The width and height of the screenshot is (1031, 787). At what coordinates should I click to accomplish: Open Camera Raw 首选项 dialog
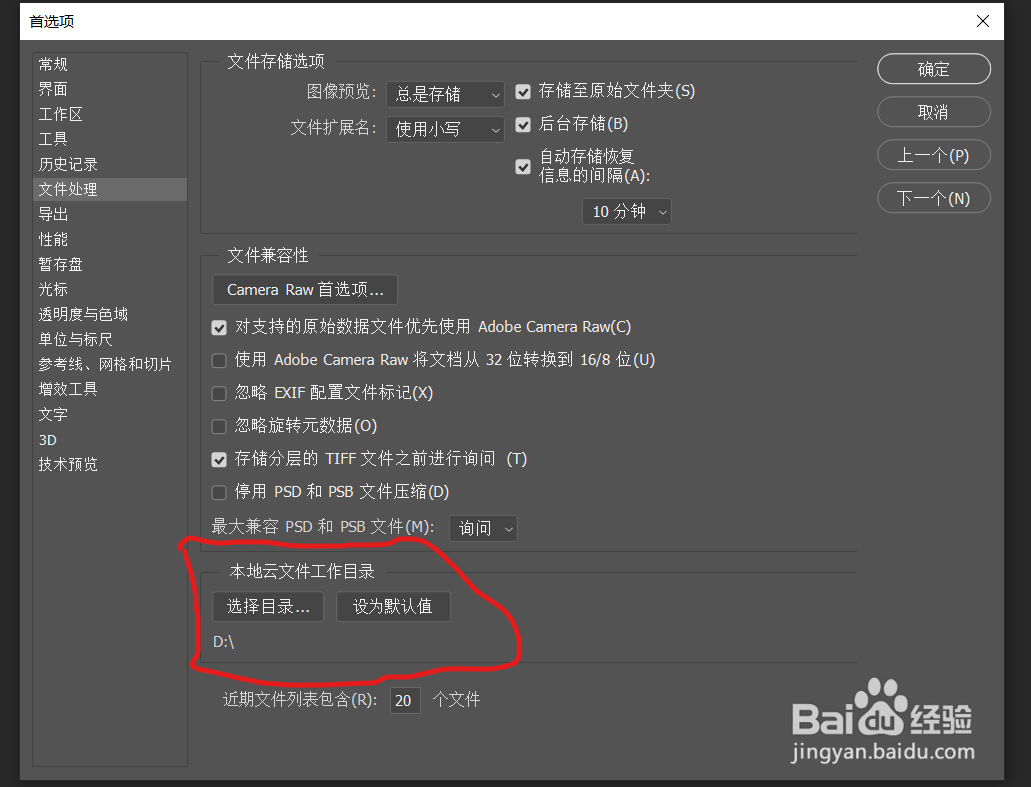pyautogui.click(x=304, y=290)
